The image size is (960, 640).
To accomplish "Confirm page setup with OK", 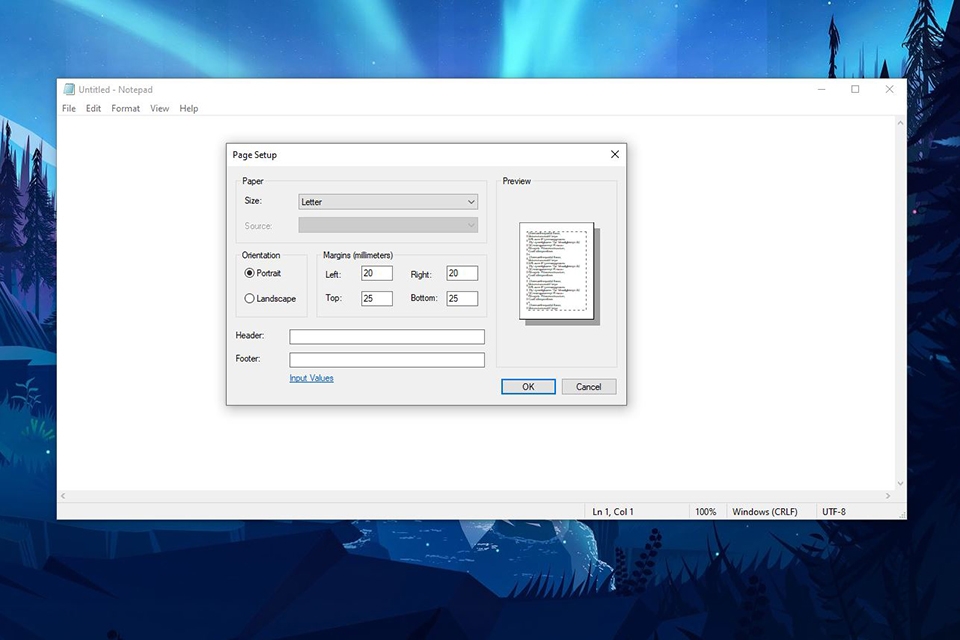I will [527, 387].
